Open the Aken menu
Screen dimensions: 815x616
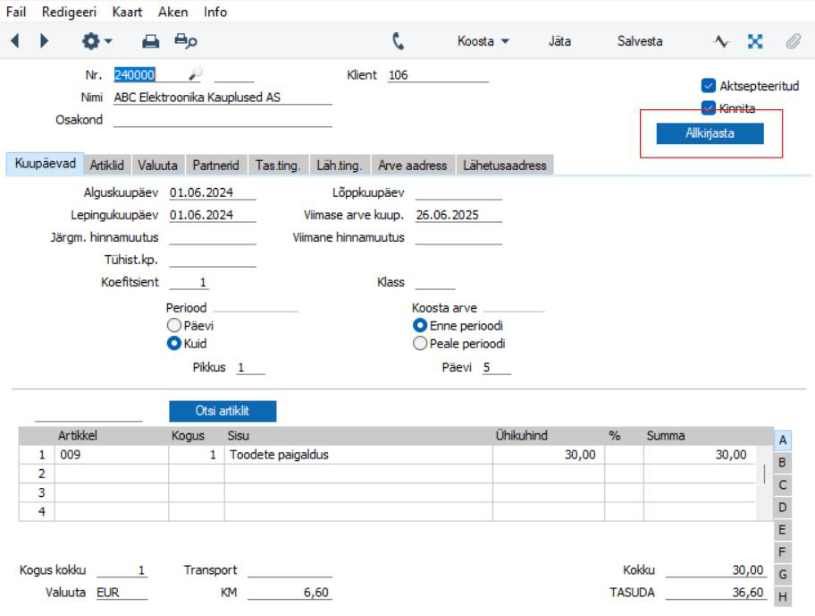click(173, 11)
